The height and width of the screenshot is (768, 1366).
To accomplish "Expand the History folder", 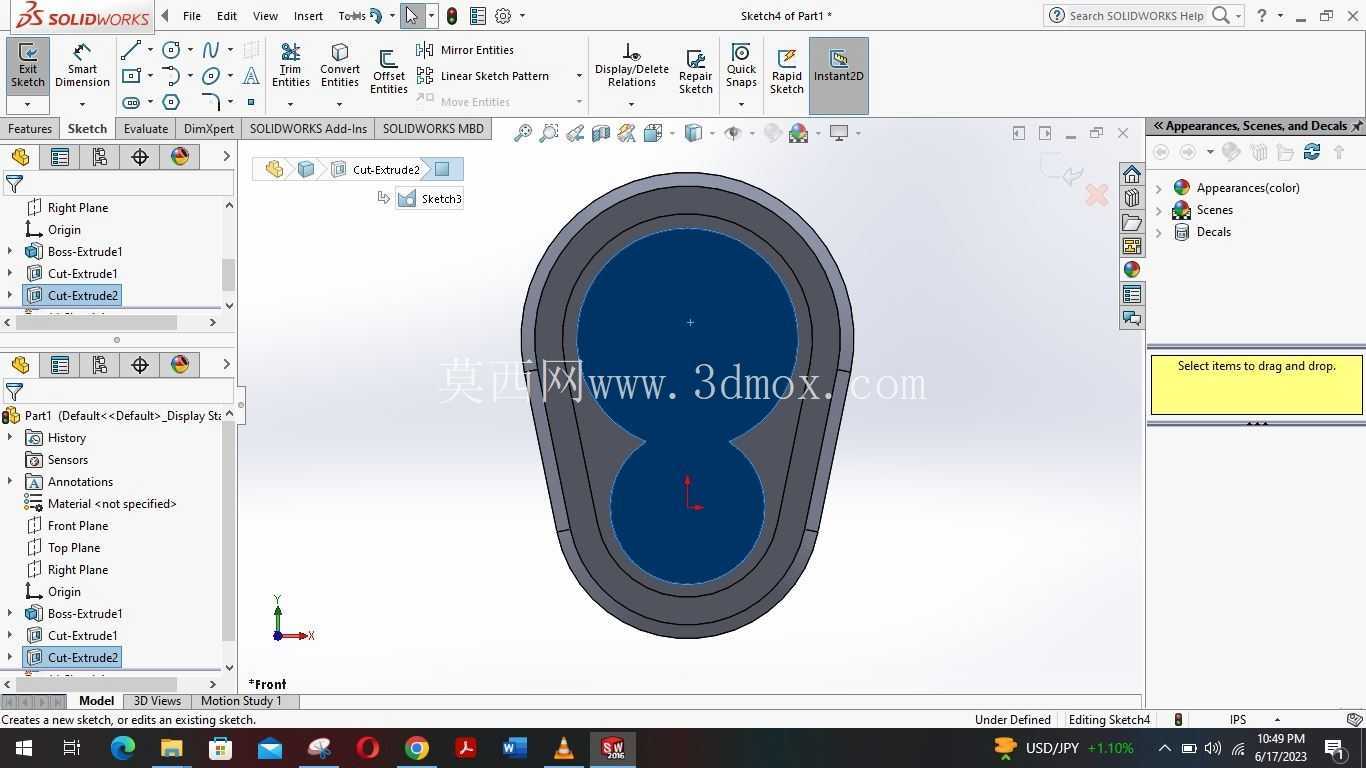I will [x=10, y=438].
